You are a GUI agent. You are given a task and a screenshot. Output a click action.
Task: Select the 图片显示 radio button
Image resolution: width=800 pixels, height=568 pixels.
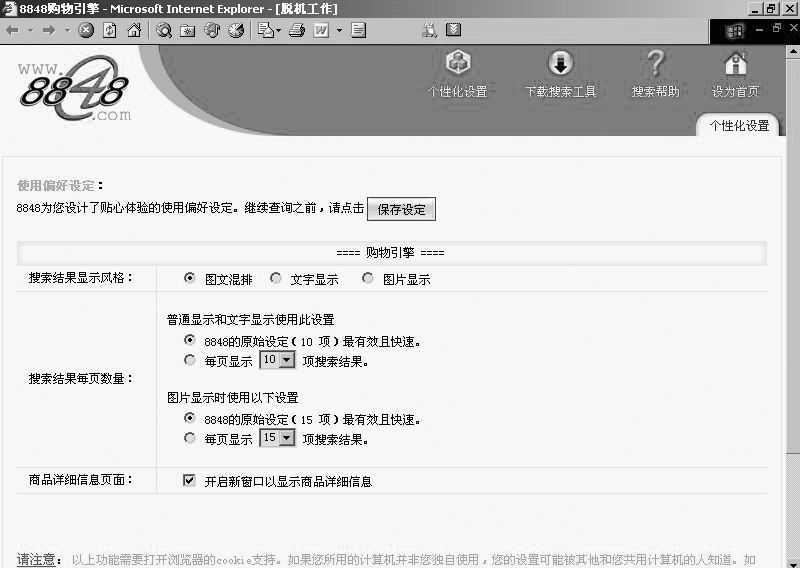(368, 279)
